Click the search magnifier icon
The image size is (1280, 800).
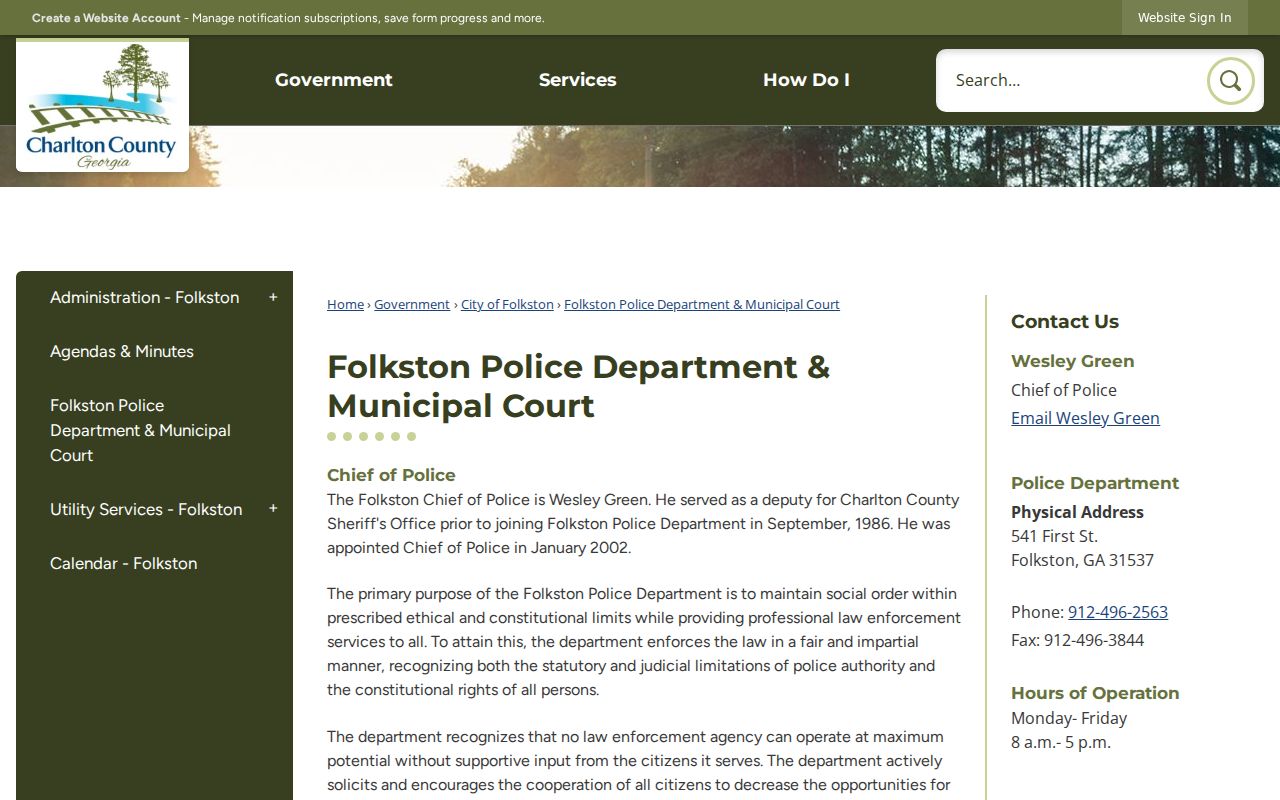pyautogui.click(x=1230, y=80)
